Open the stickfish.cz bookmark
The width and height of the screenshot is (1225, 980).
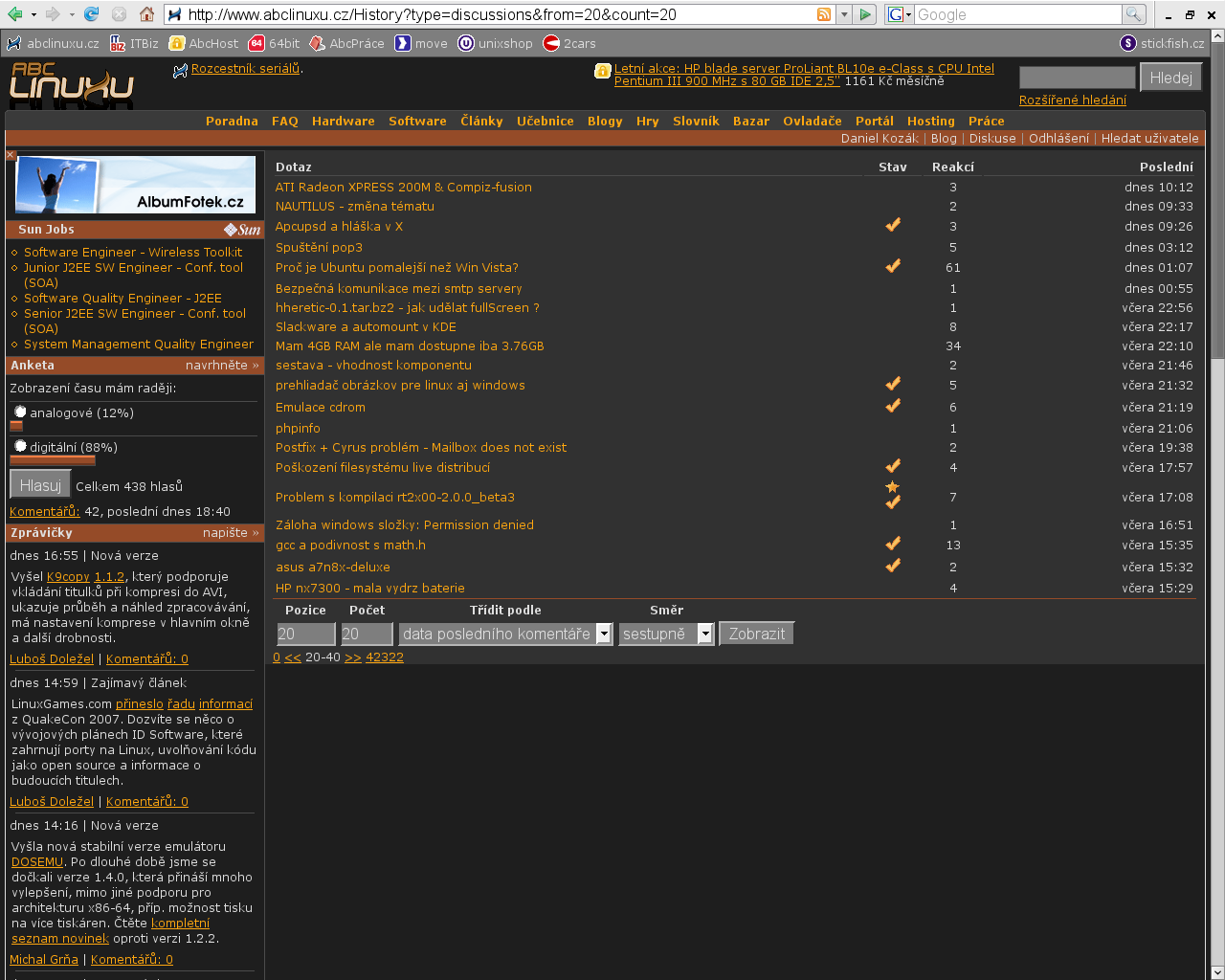pos(1163,43)
